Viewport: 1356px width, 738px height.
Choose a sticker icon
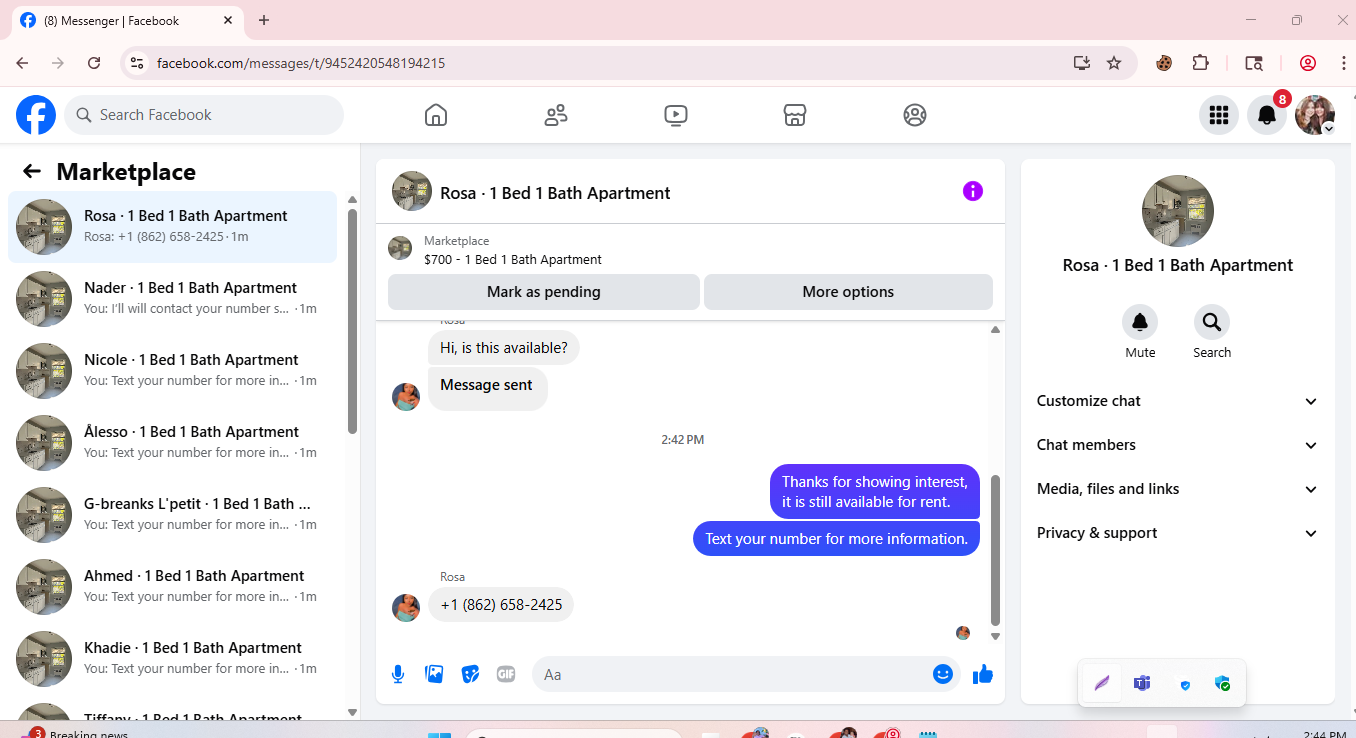pyautogui.click(x=470, y=674)
